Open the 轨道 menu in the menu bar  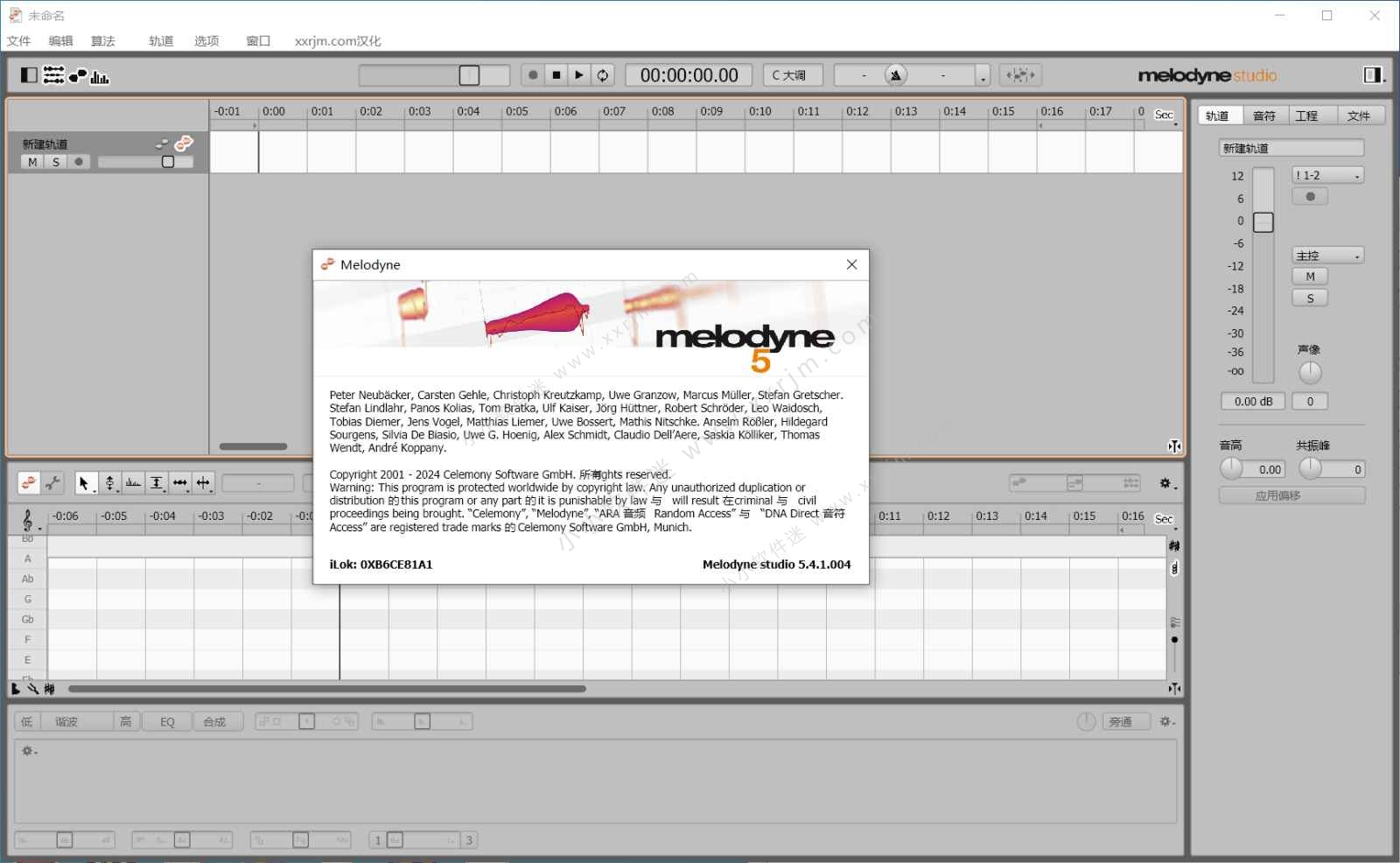161,41
